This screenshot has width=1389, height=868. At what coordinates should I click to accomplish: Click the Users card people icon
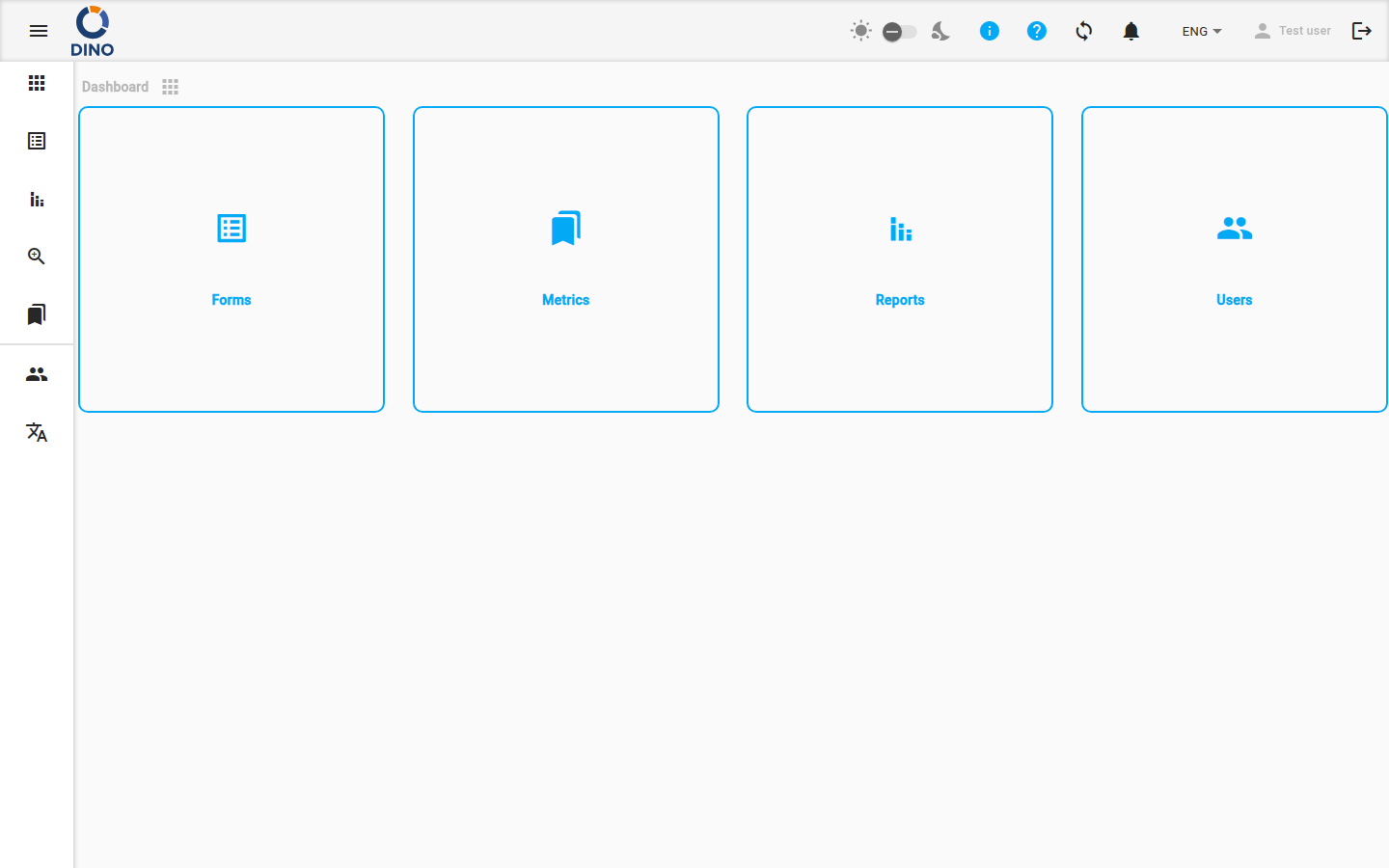(1235, 229)
